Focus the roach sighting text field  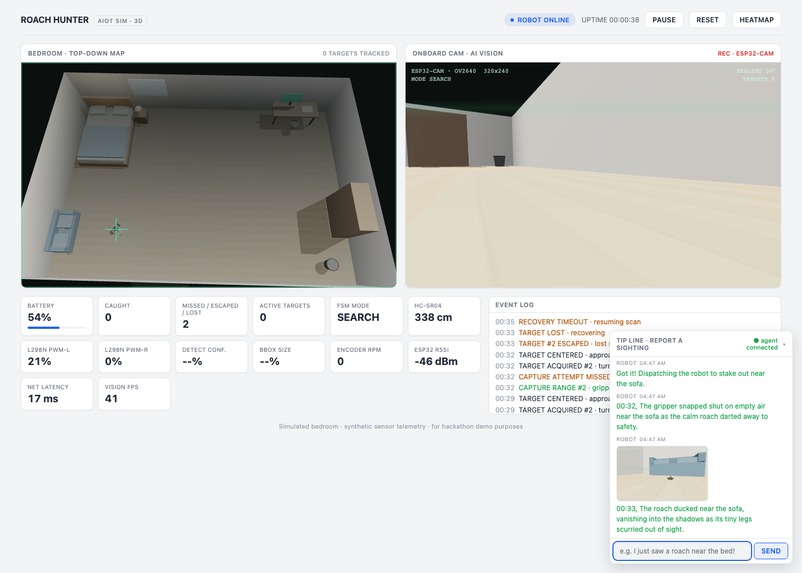pyautogui.click(x=682, y=551)
